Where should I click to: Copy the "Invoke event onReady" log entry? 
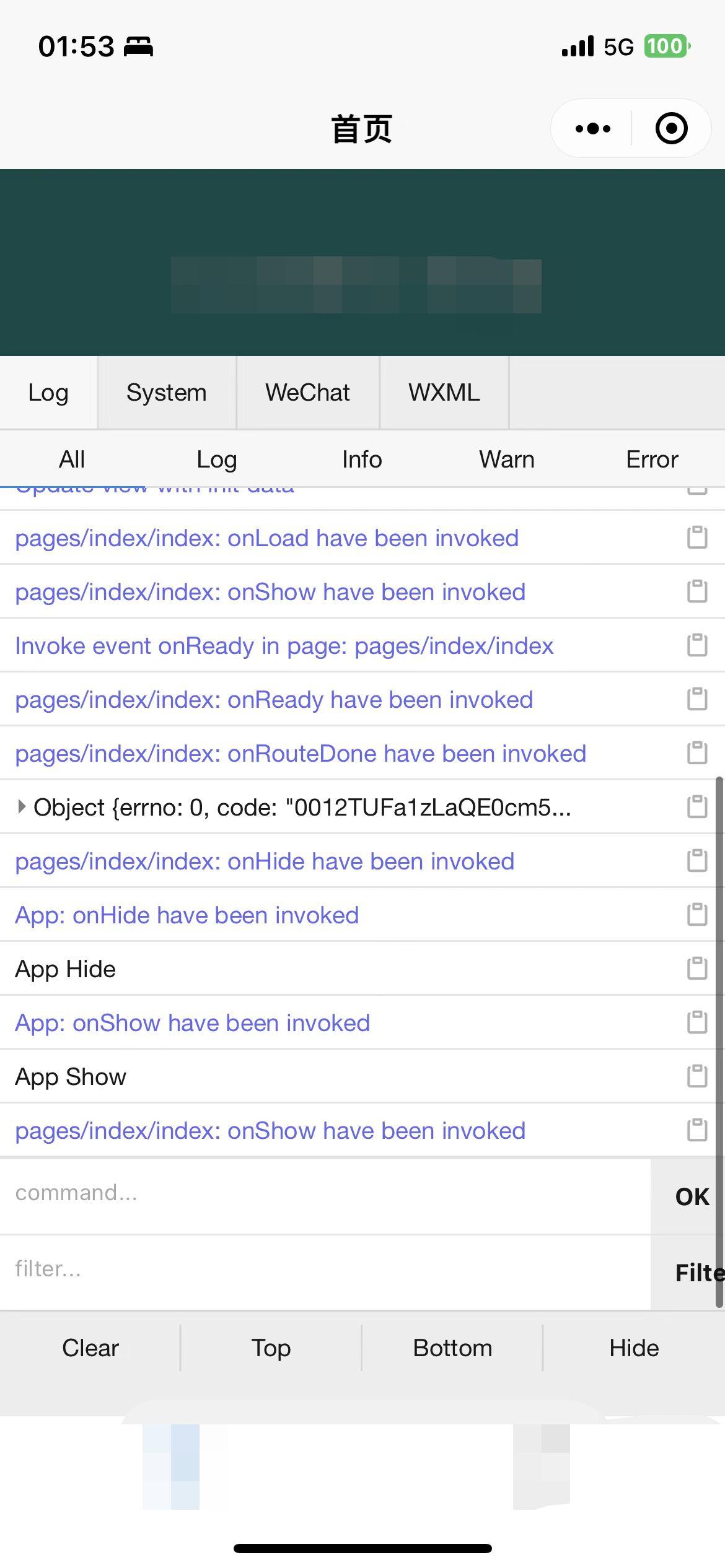[697, 645]
